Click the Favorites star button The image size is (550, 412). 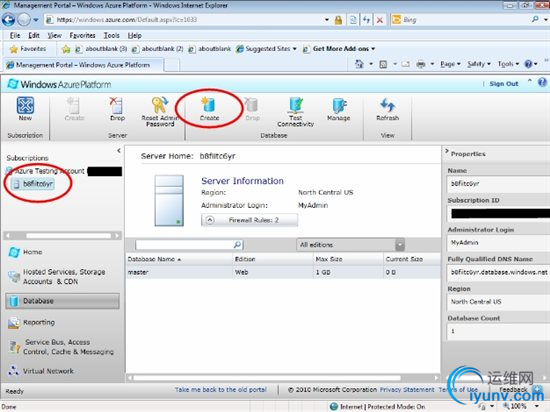(x=28, y=49)
